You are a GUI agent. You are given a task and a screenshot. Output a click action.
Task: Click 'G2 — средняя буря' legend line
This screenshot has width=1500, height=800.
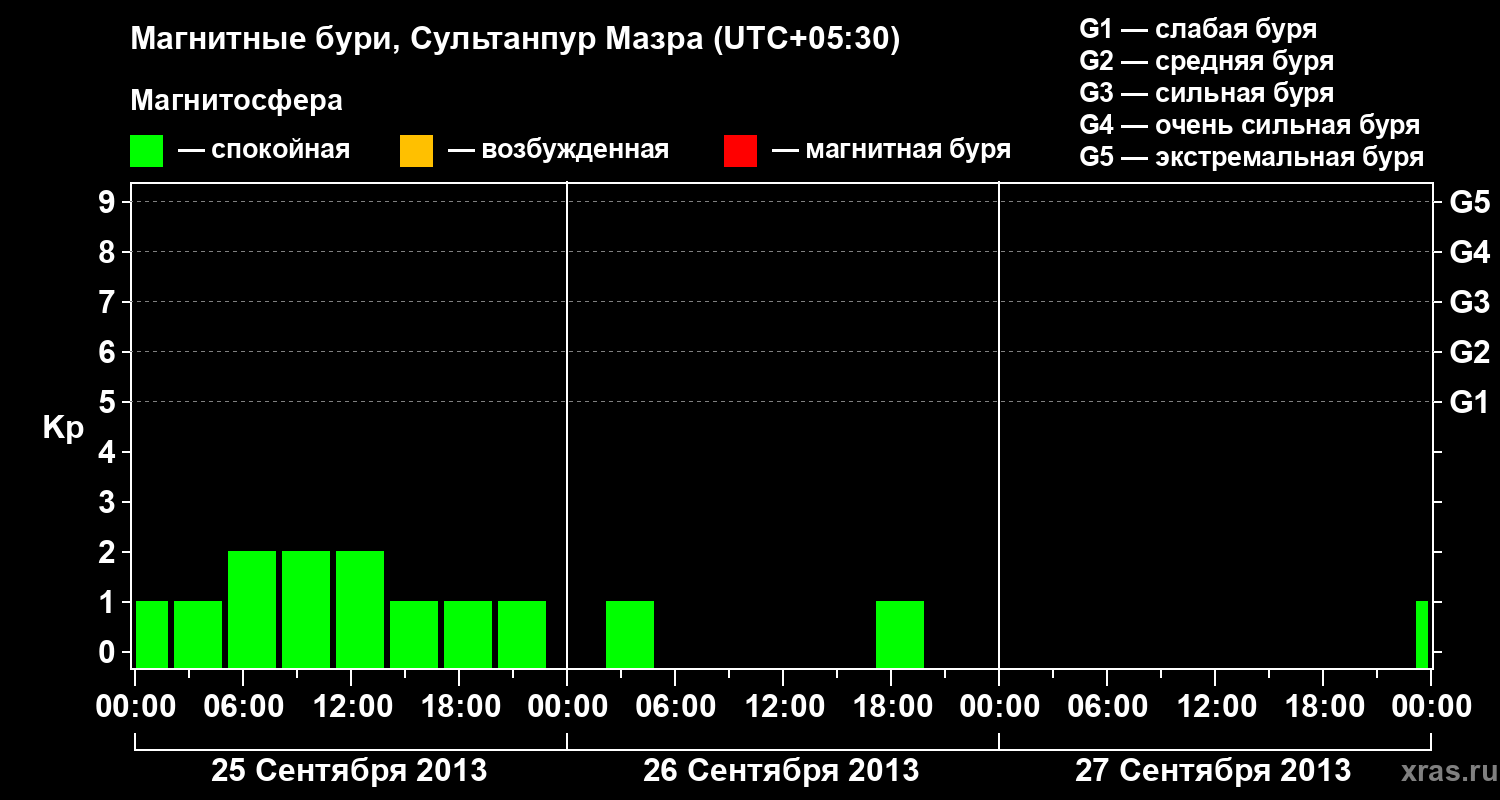[x=1207, y=61]
